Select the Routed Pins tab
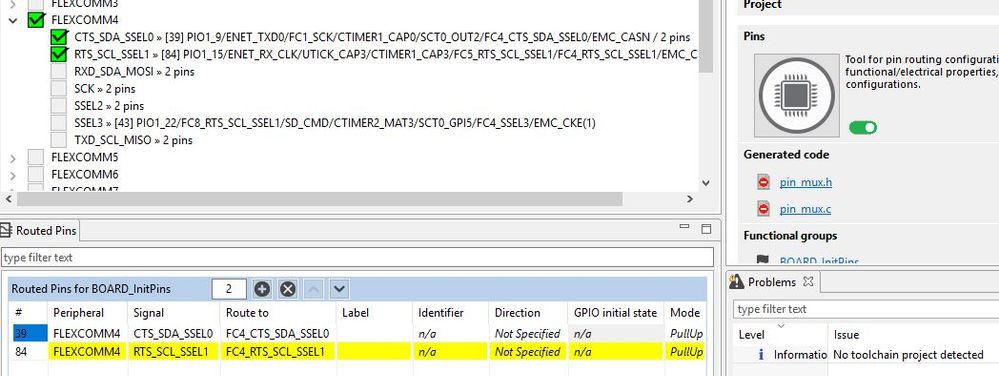Viewport: 999px width, 376px height. [x=40, y=231]
